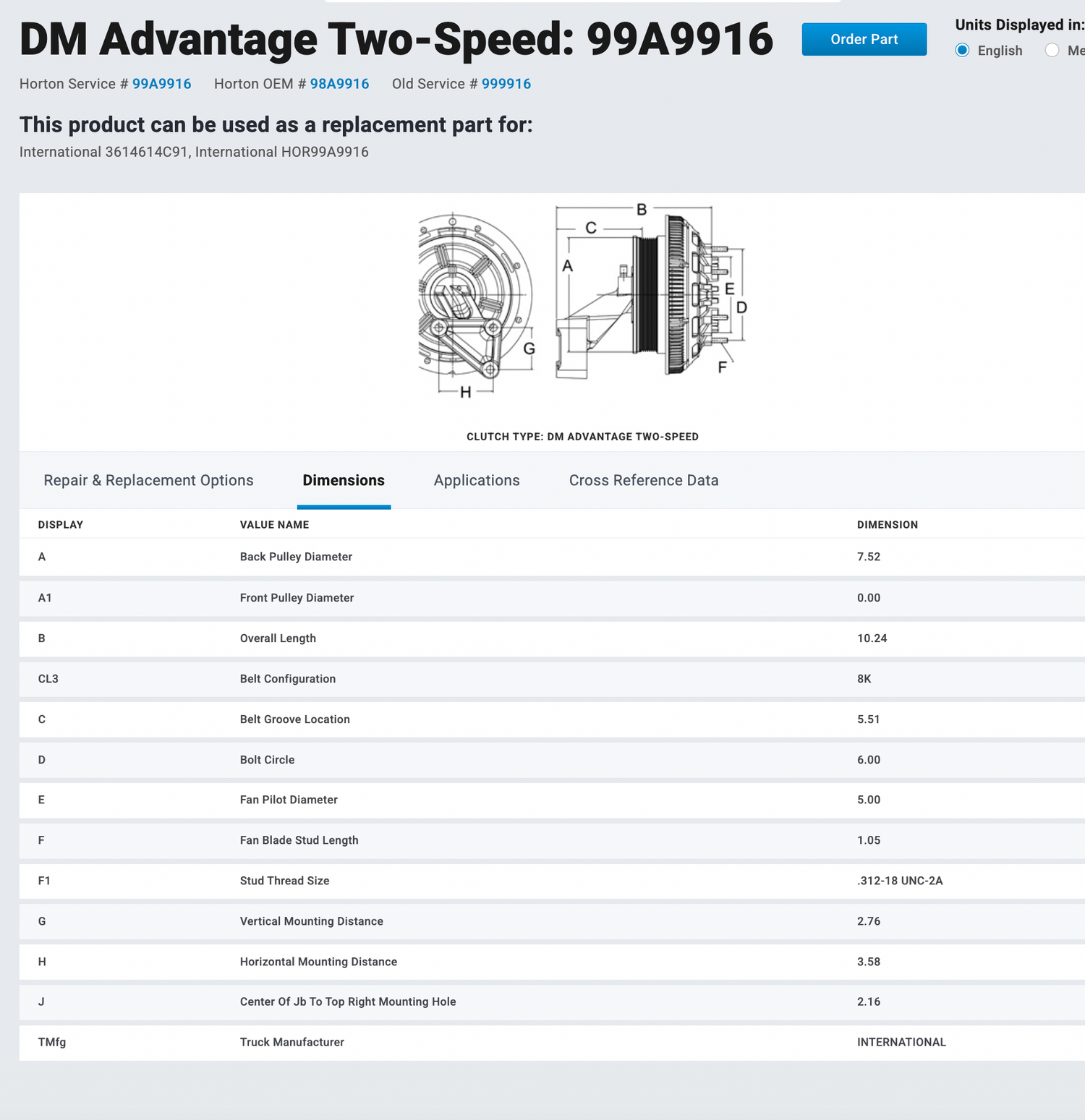Choose the Metric units radio option

[x=1052, y=51]
